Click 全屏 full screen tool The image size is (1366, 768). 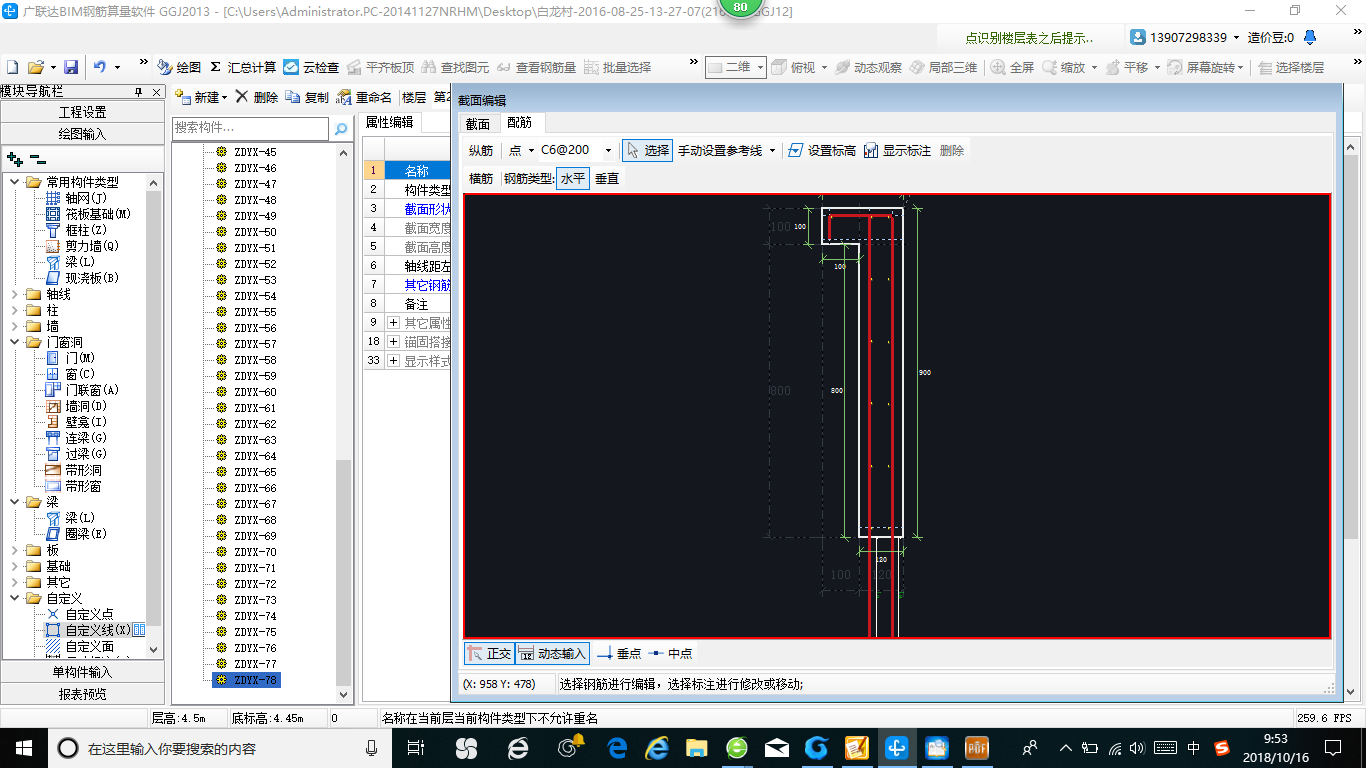tap(1012, 67)
